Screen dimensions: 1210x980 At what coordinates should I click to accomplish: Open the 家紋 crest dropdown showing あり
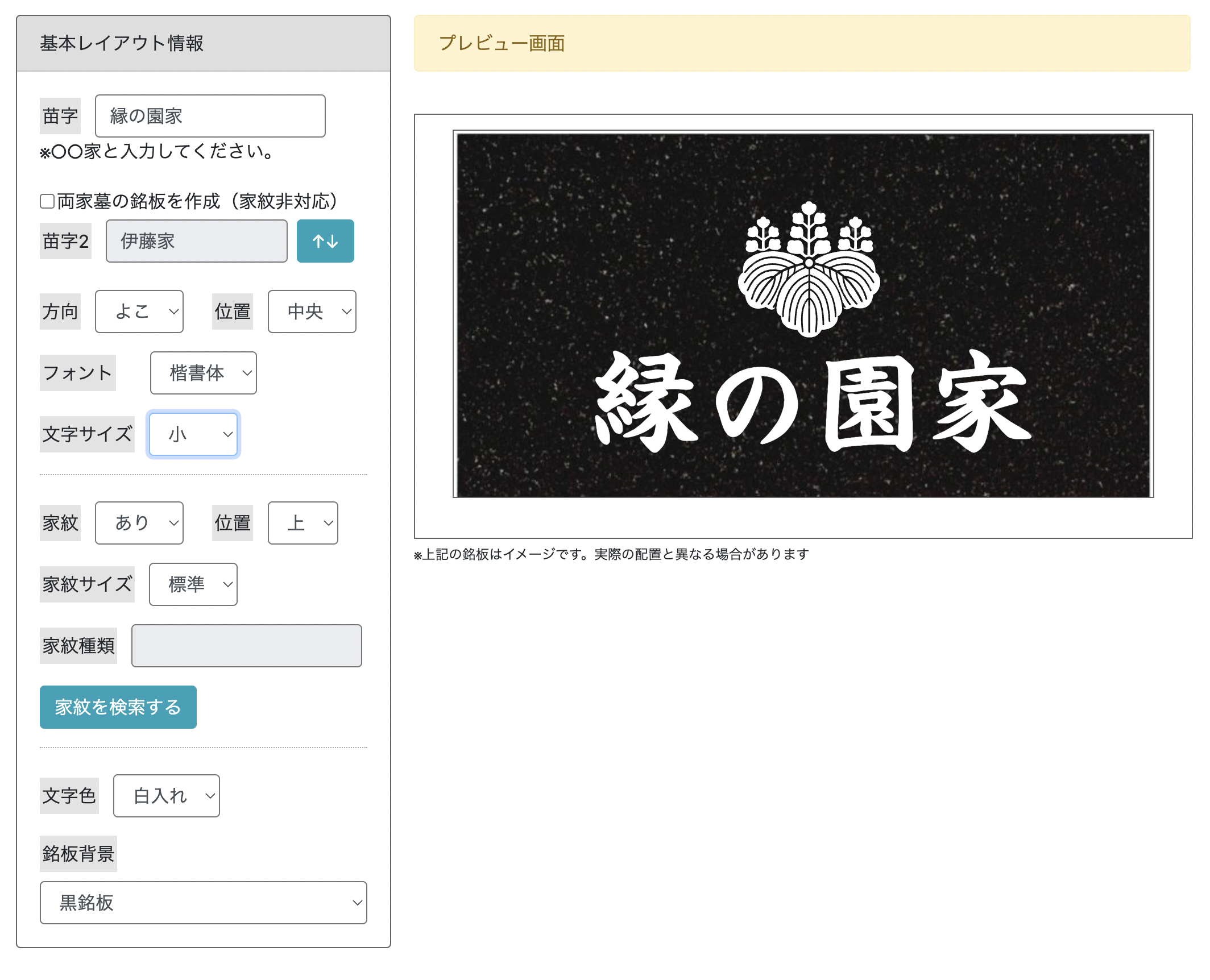[x=138, y=522]
